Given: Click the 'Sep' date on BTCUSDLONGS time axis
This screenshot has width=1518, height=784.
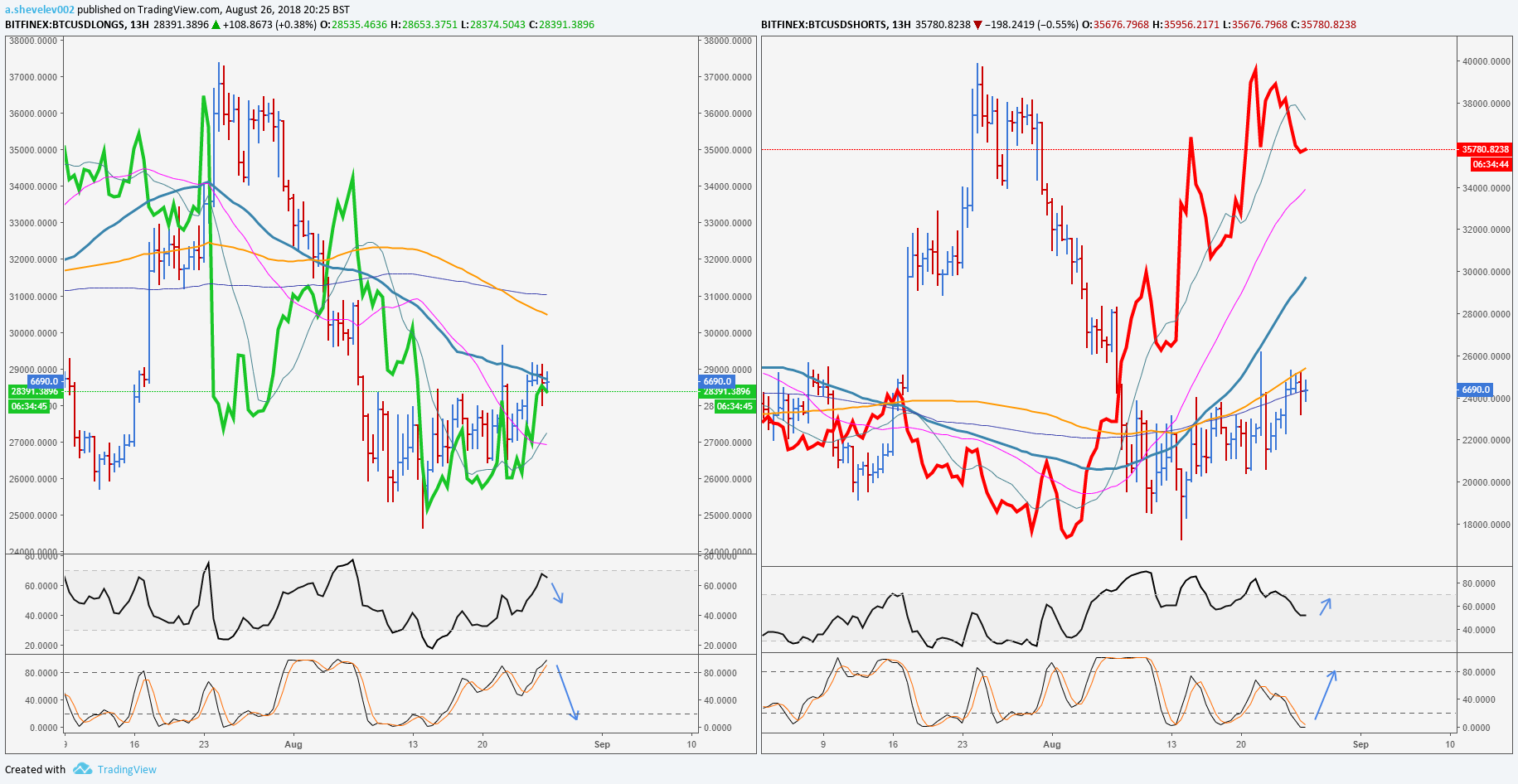Looking at the screenshot, I should point(602,744).
